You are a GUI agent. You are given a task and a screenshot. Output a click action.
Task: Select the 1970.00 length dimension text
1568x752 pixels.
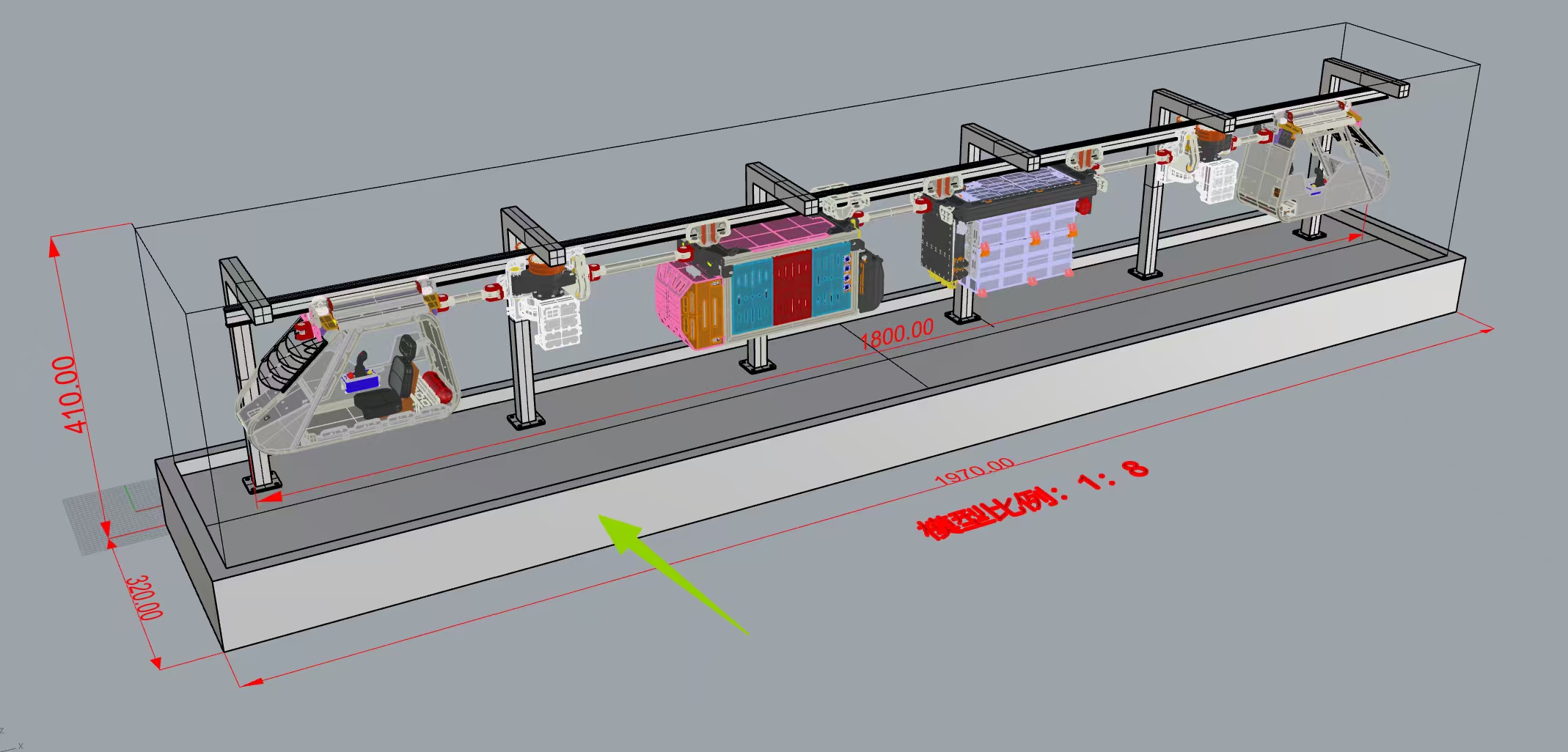975,471
